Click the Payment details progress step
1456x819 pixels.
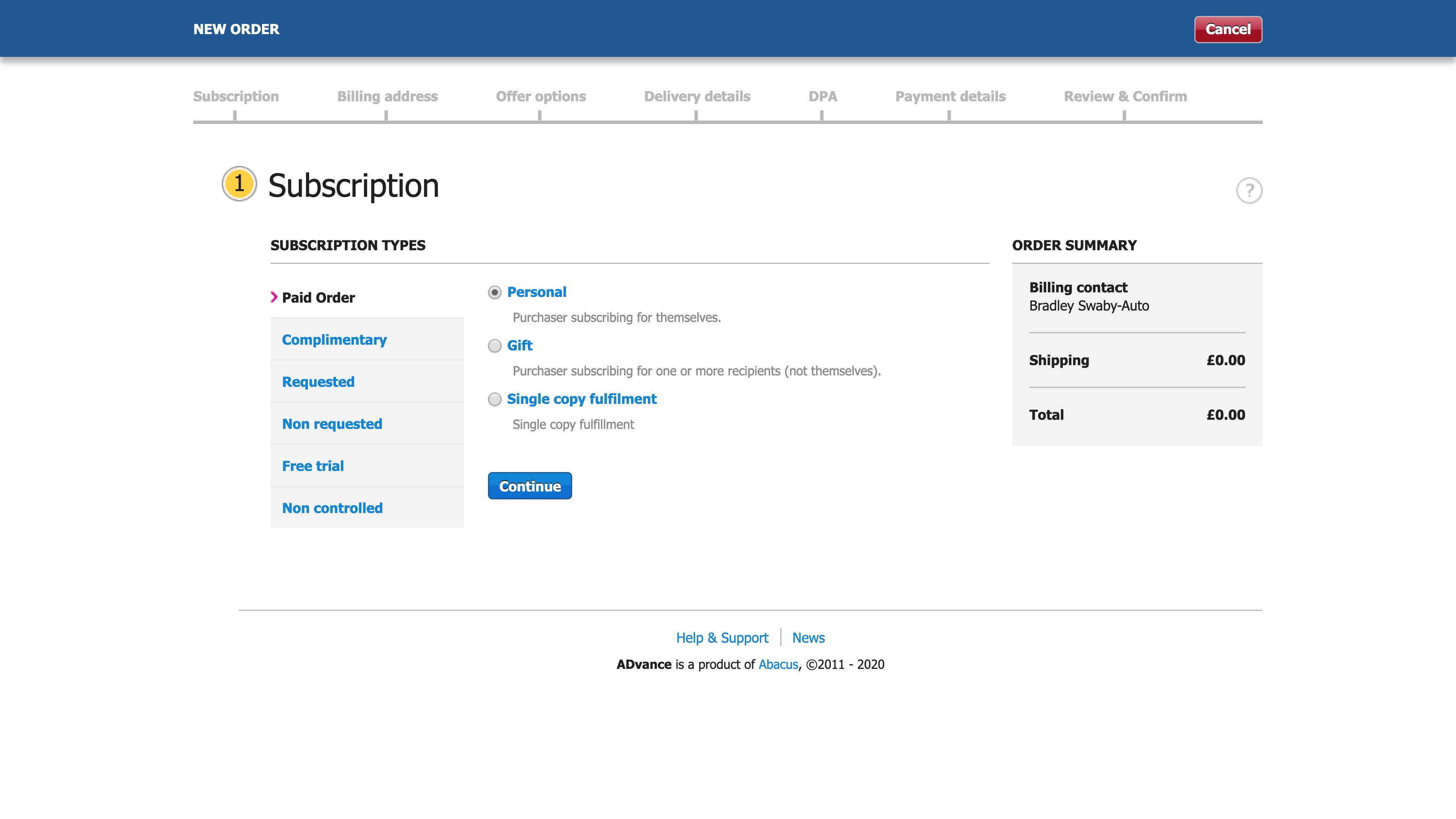[x=950, y=97]
